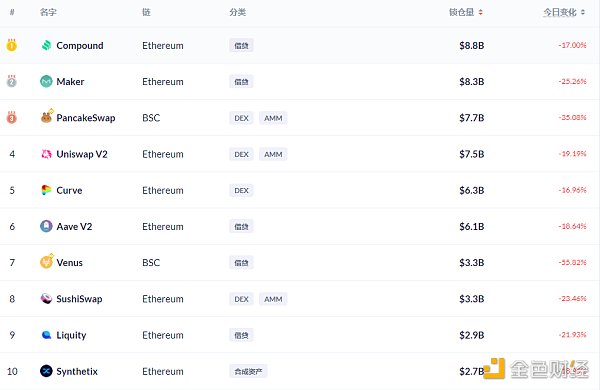Click the Synthetix logo icon
600x390 pixels.
click(x=46, y=371)
